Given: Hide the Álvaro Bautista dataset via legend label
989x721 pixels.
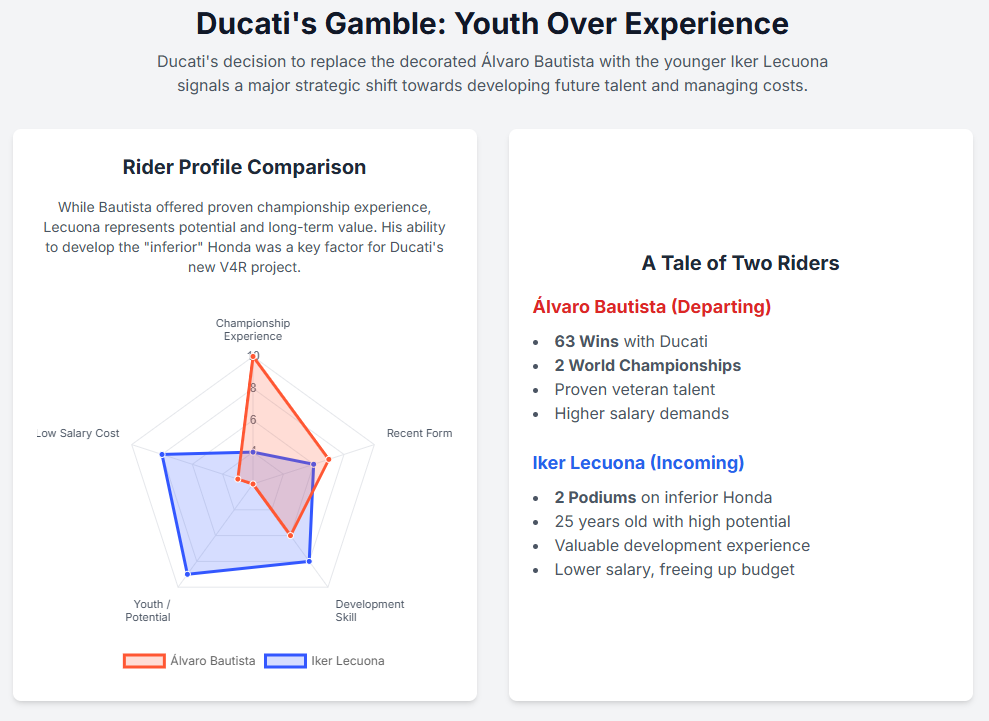Looking at the screenshot, I should (x=213, y=661).
